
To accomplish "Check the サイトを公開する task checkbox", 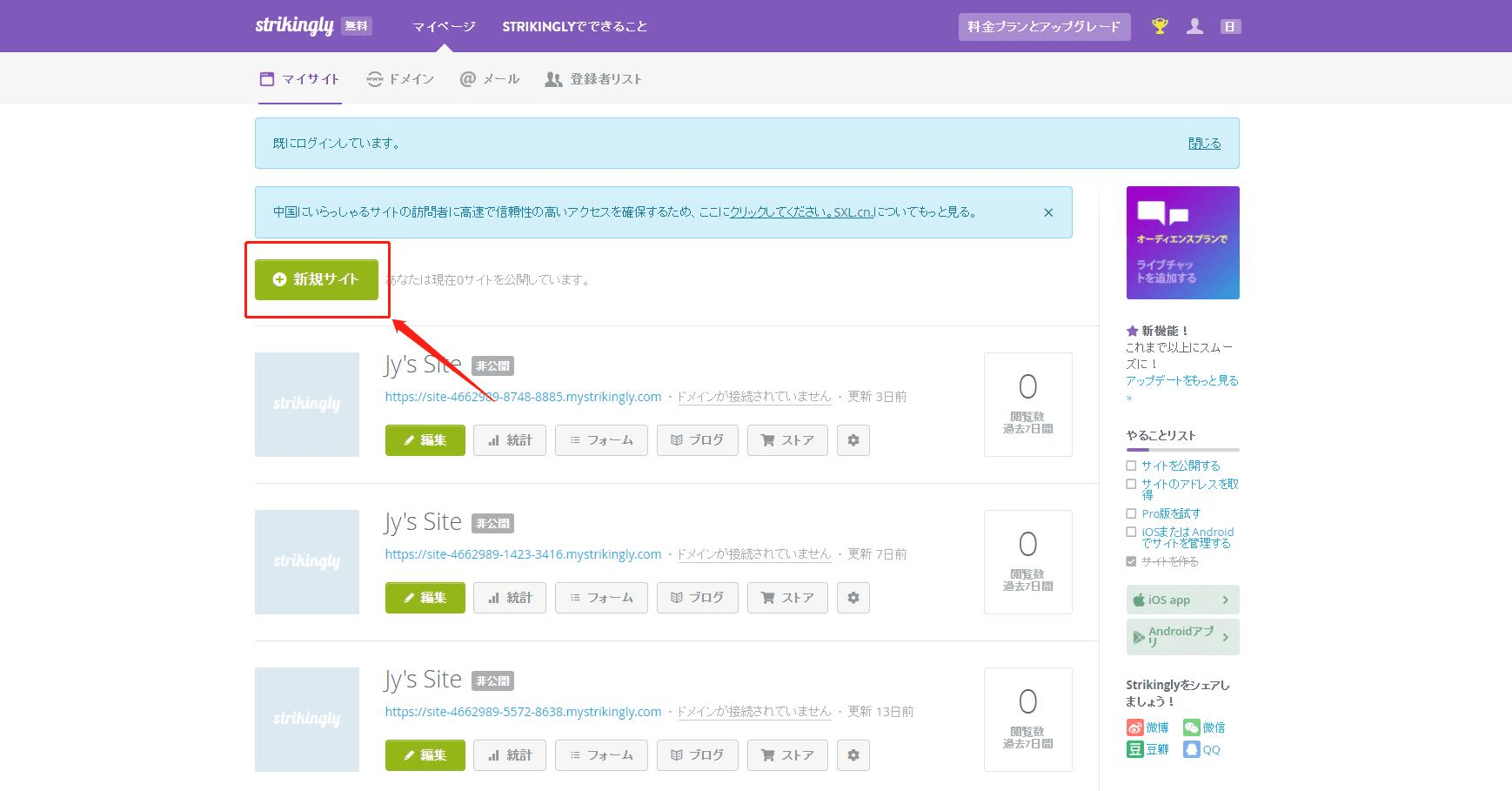I will pyautogui.click(x=1131, y=465).
